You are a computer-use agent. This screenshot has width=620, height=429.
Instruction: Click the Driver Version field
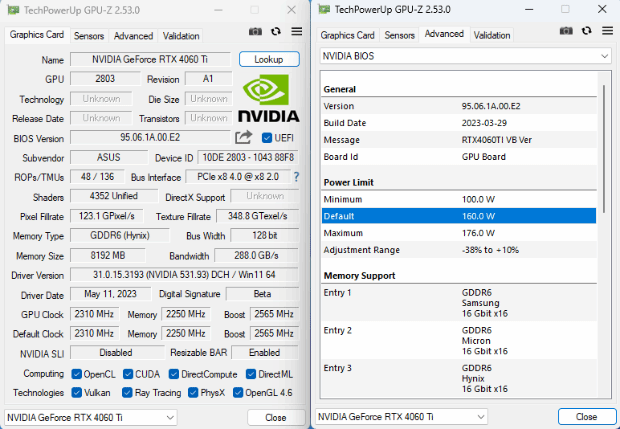pyautogui.click(x=184, y=275)
